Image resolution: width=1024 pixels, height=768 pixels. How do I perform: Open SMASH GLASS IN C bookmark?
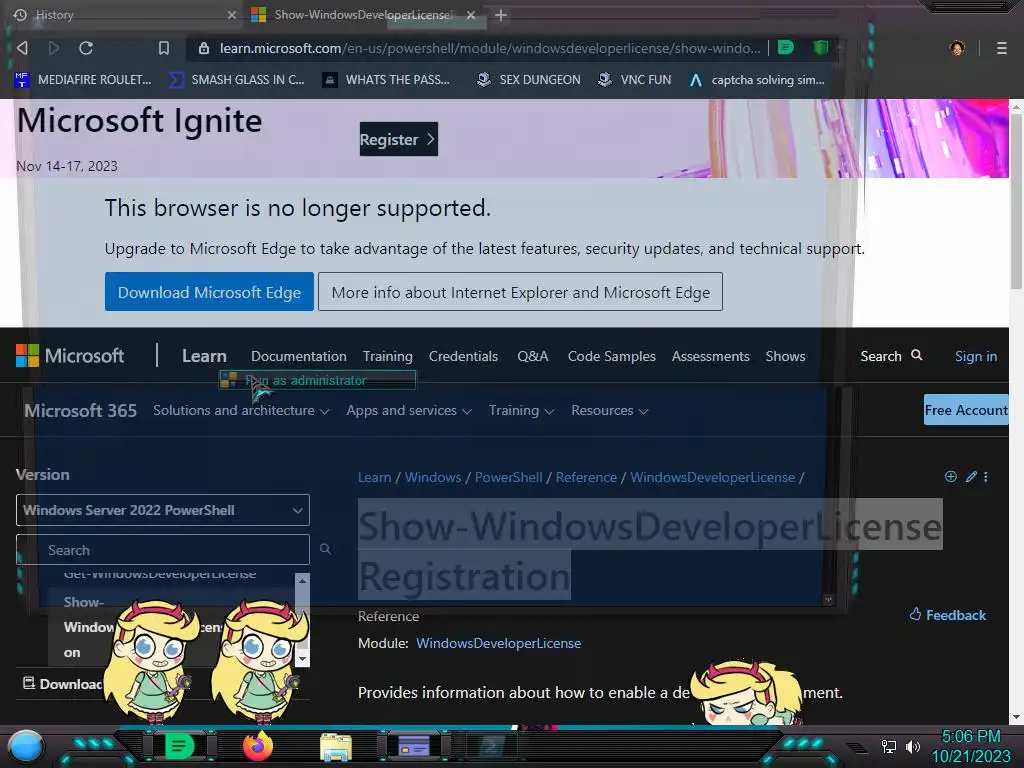tap(236, 80)
